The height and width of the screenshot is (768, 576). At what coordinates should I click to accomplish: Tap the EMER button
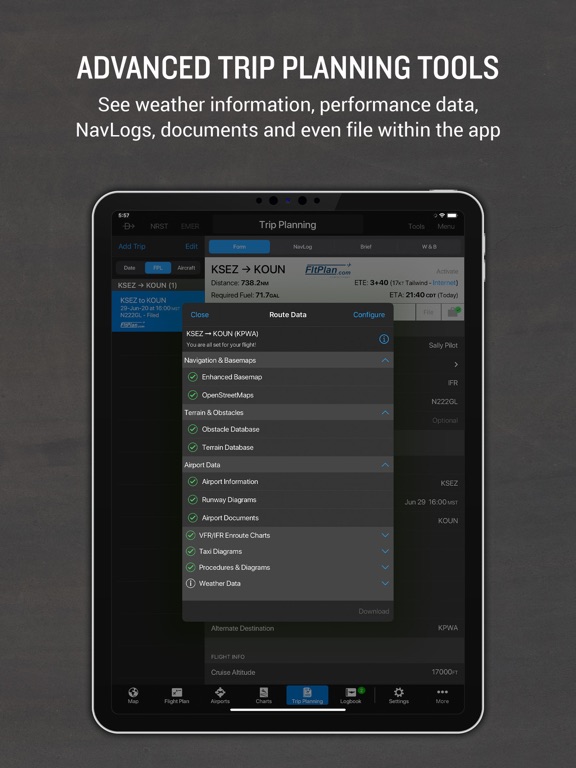pos(190,226)
